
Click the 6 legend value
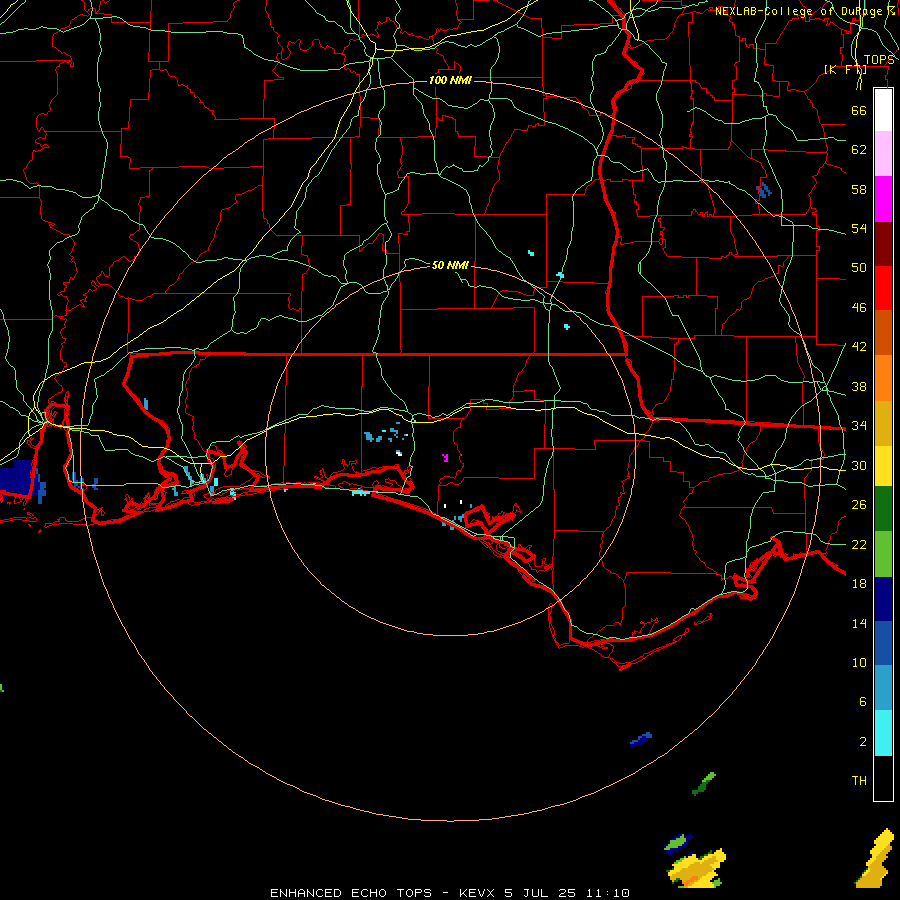point(863,701)
